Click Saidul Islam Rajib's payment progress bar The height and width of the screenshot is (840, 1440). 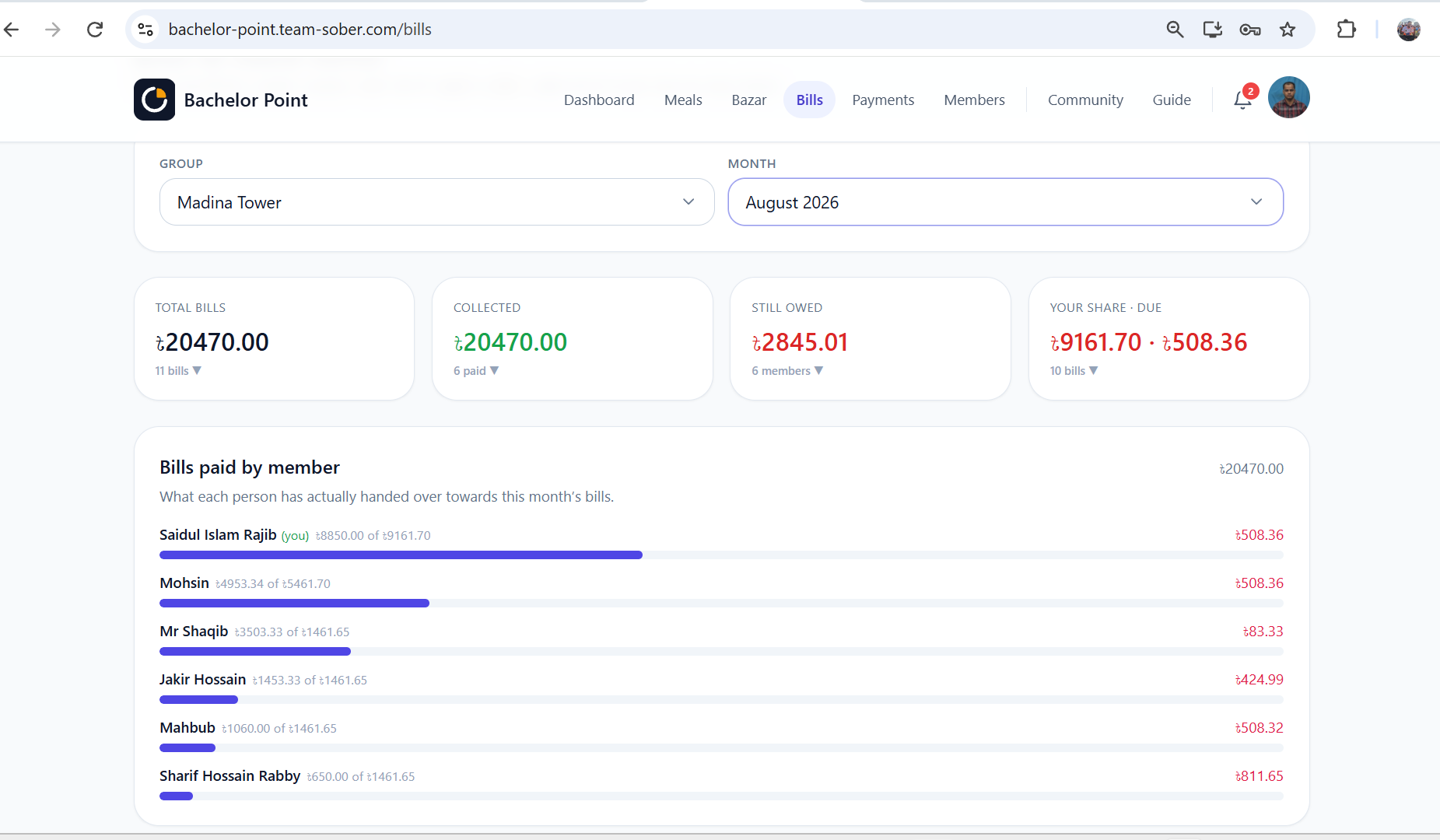[x=721, y=555]
